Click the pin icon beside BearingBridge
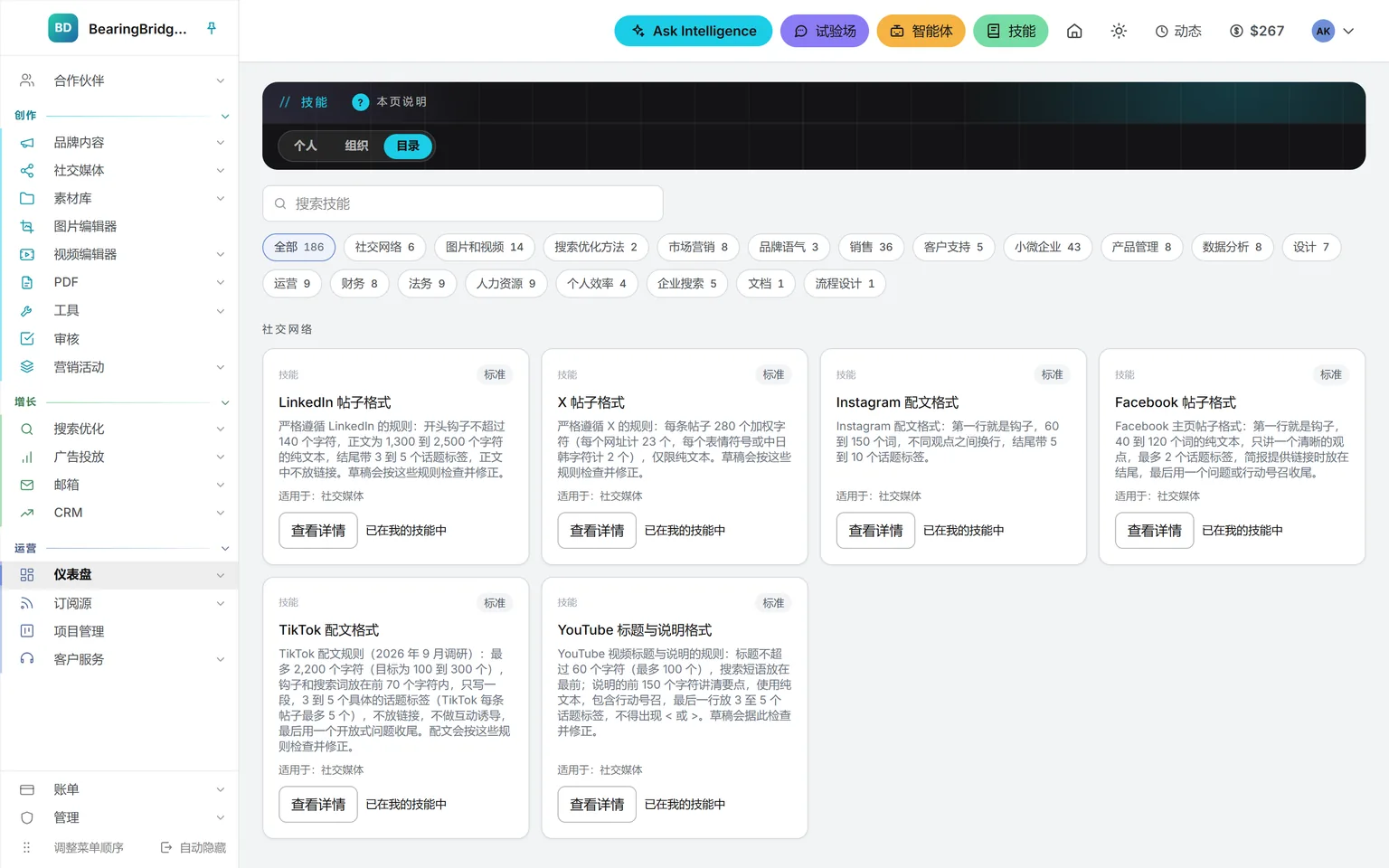 pos(212,28)
